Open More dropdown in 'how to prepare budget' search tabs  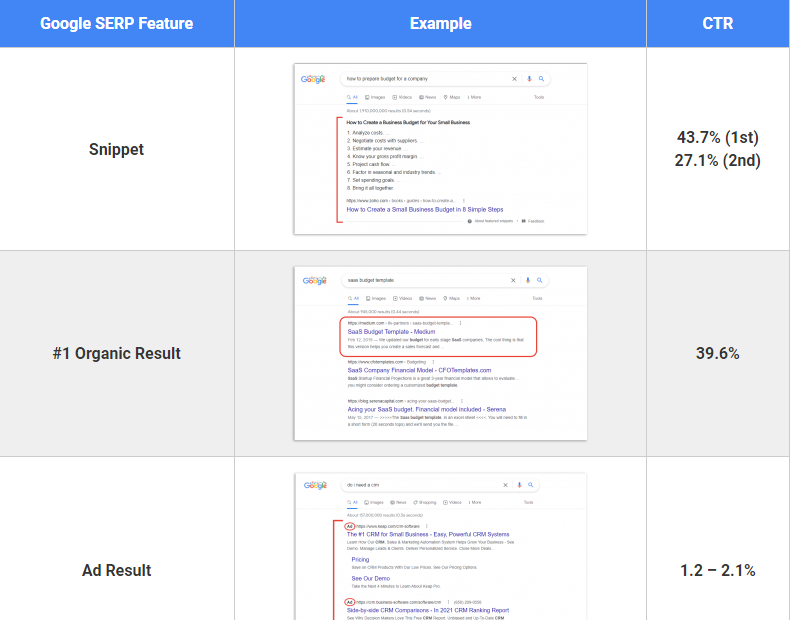(x=474, y=97)
